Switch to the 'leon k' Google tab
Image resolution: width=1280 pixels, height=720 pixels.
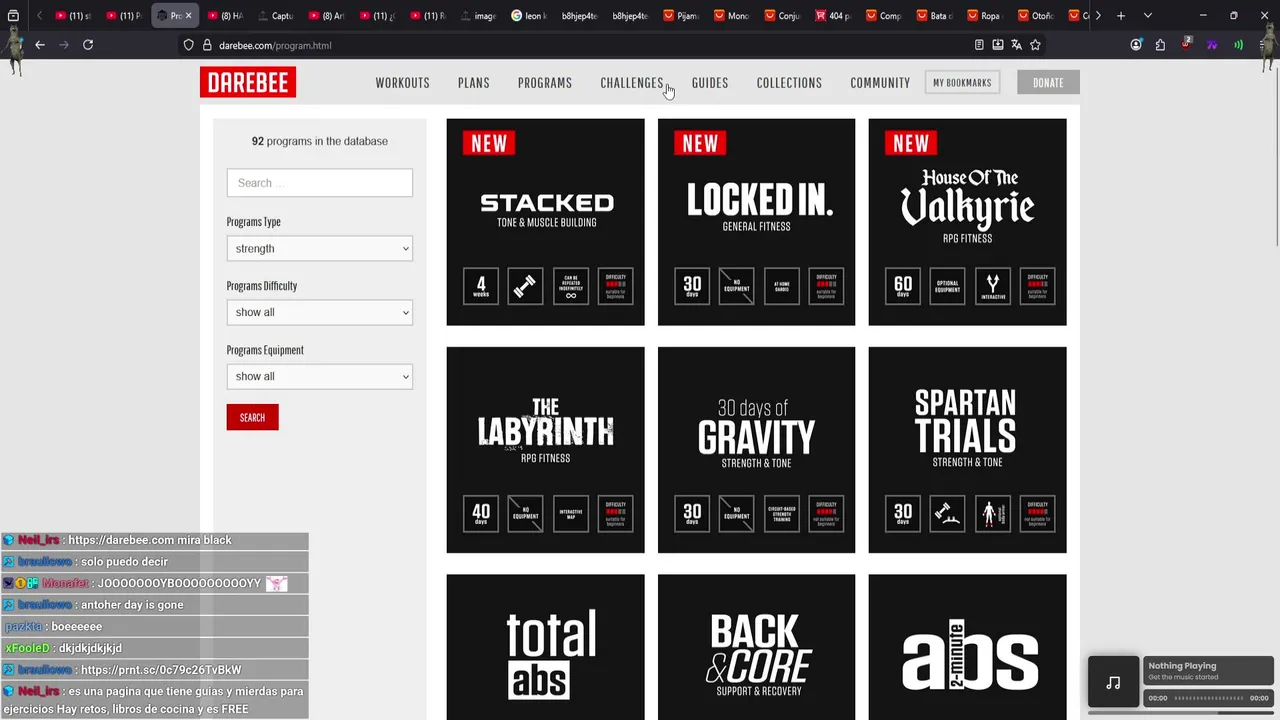tap(530, 16)
